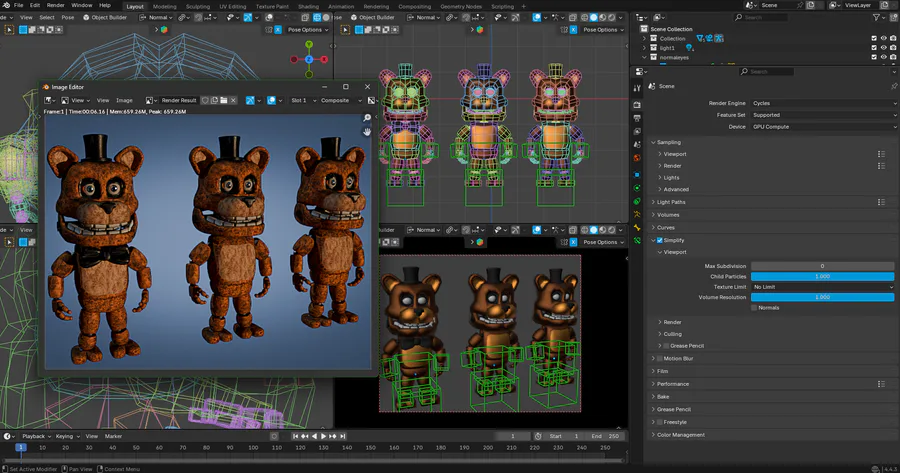Enable the Motion Blur checkbox

(660, 359)
